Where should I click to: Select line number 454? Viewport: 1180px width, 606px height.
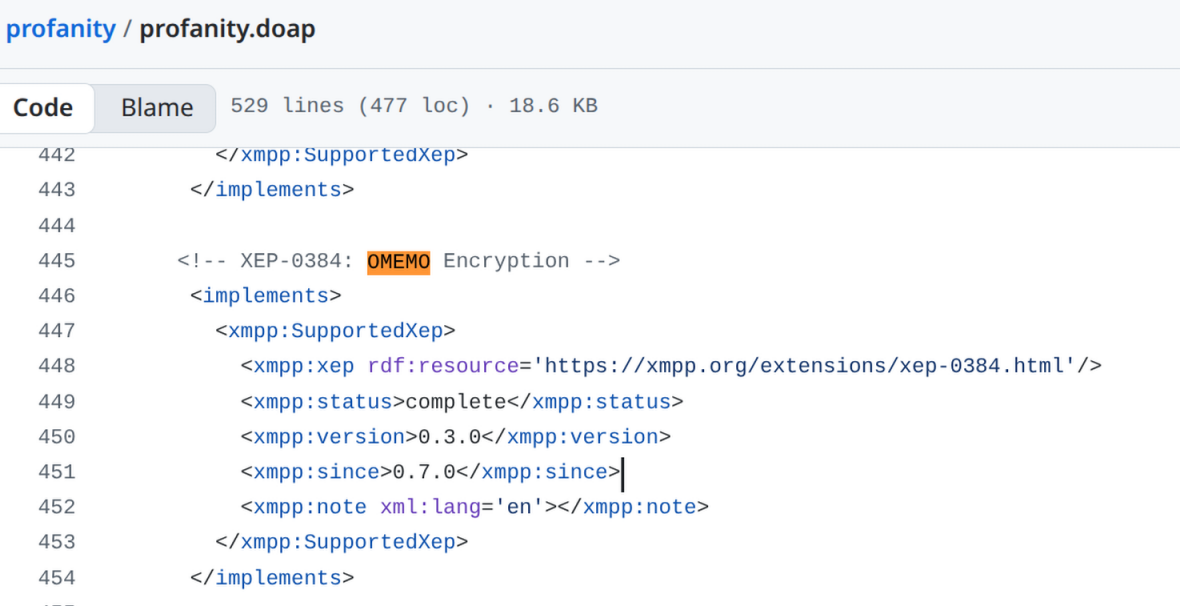coord(57,578)
